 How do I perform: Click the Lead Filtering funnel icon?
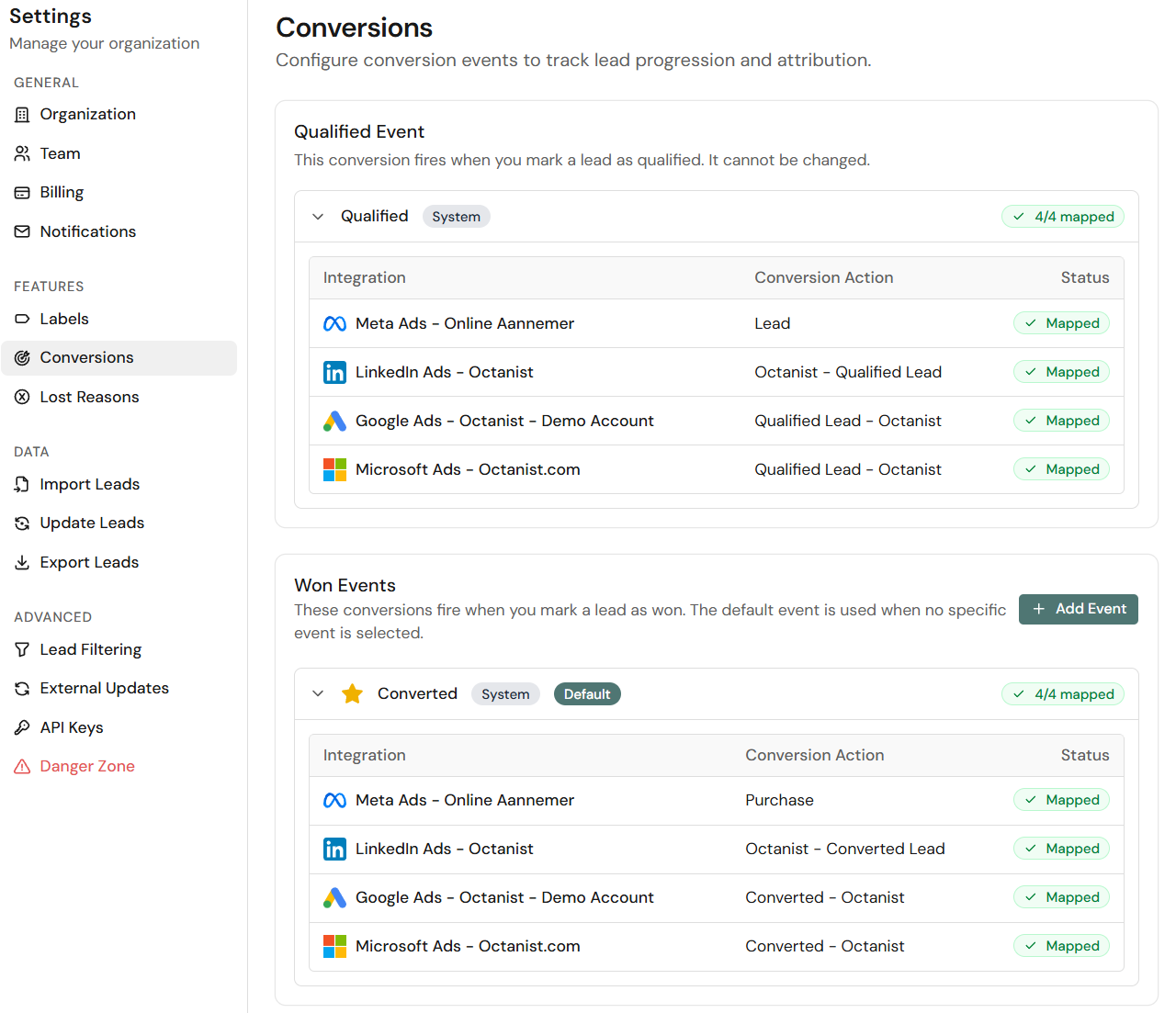click(x=22, y=649)
